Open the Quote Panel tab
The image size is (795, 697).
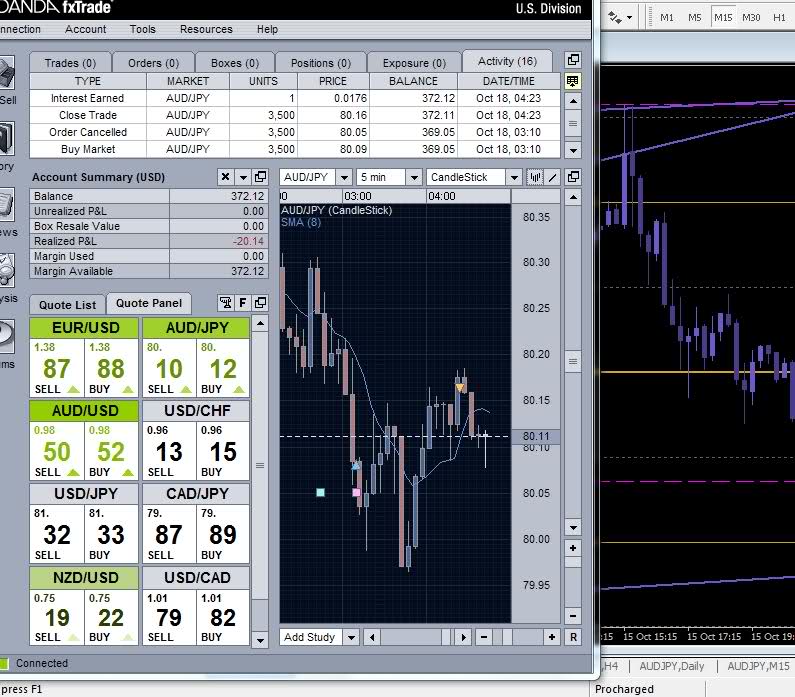[x=149, y=303]
